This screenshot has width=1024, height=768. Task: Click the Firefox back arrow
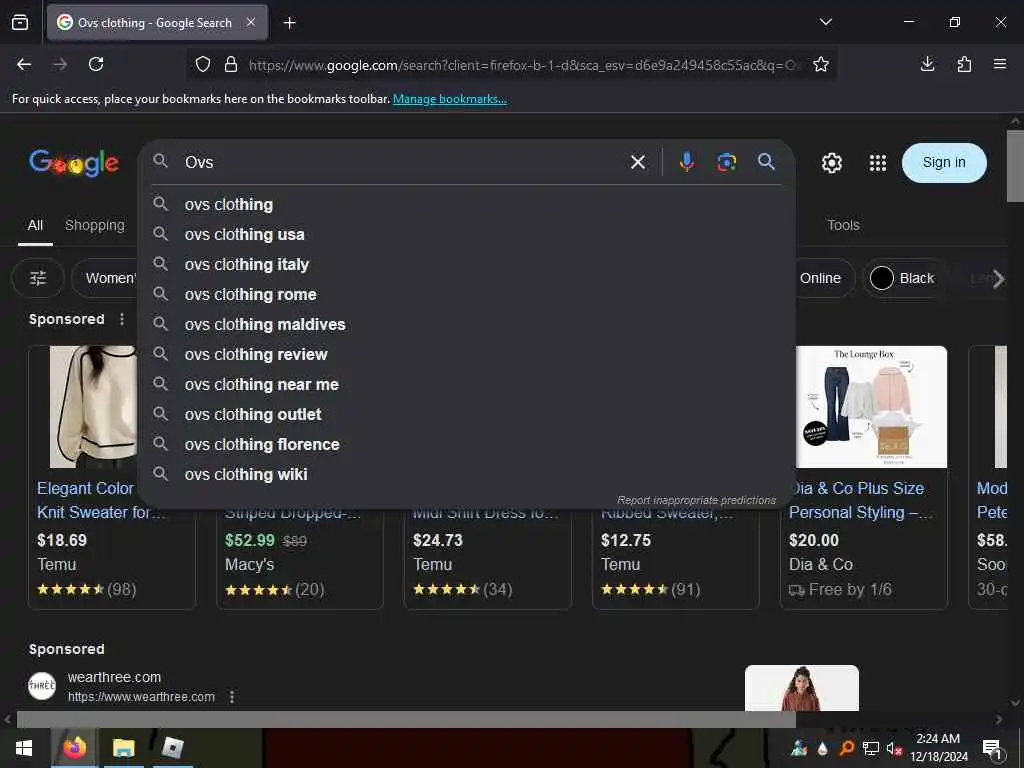click(x=24, y=64)
